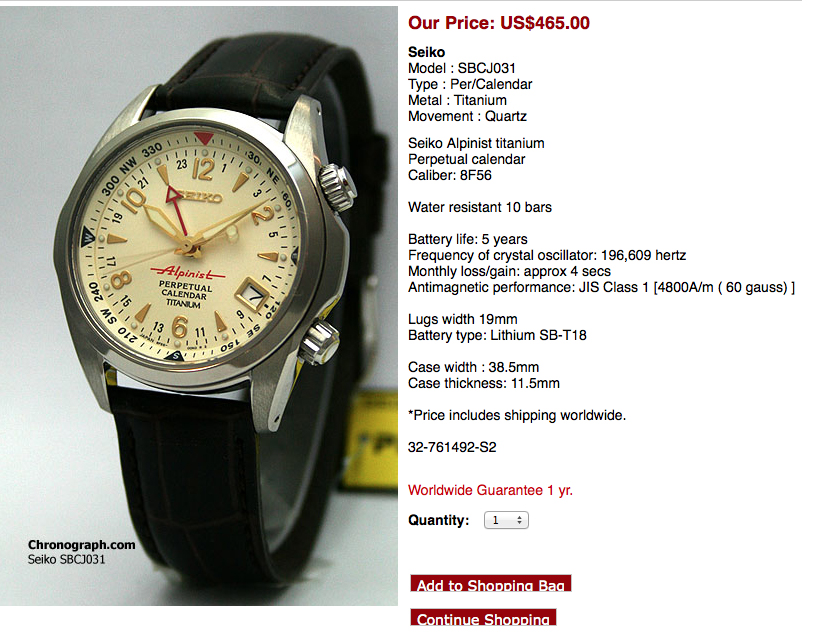Click the red Alpinist logo on dial
Screen dimensions: 819x641
tap(188, 272)
